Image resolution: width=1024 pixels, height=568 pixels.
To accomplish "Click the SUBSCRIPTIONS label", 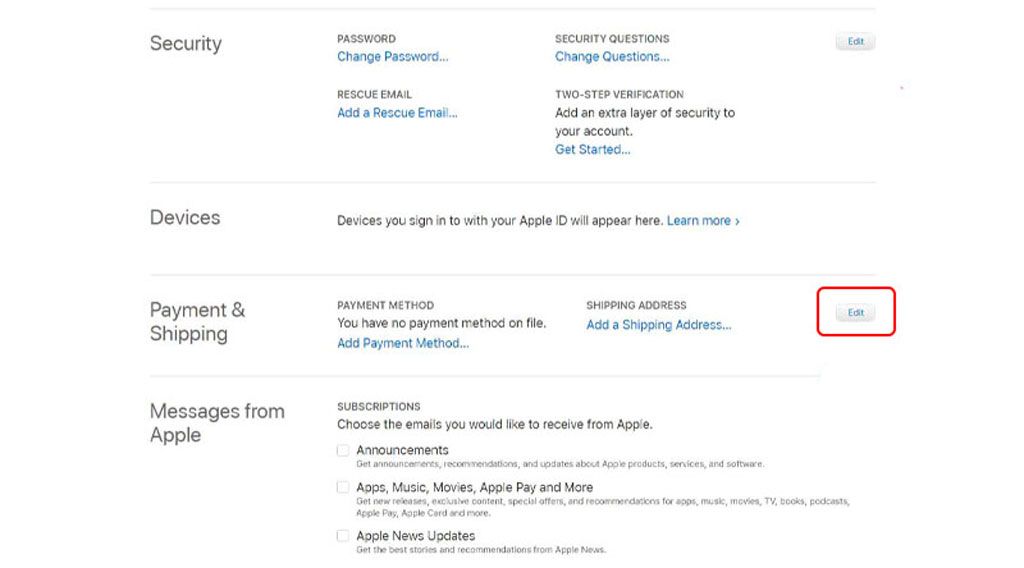I will click(379, 406).
